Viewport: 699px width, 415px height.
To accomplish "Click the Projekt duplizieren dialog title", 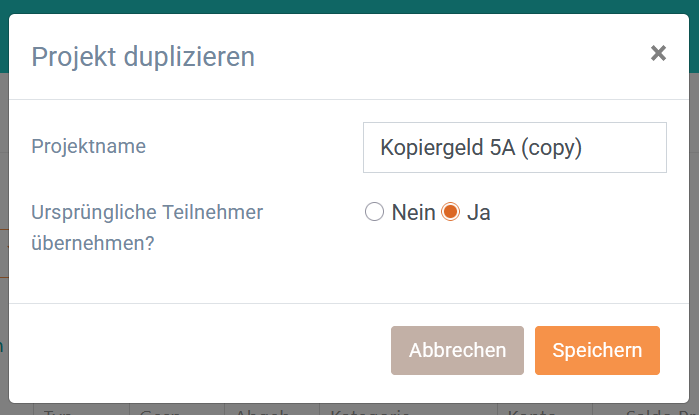I will coord(143,56).
